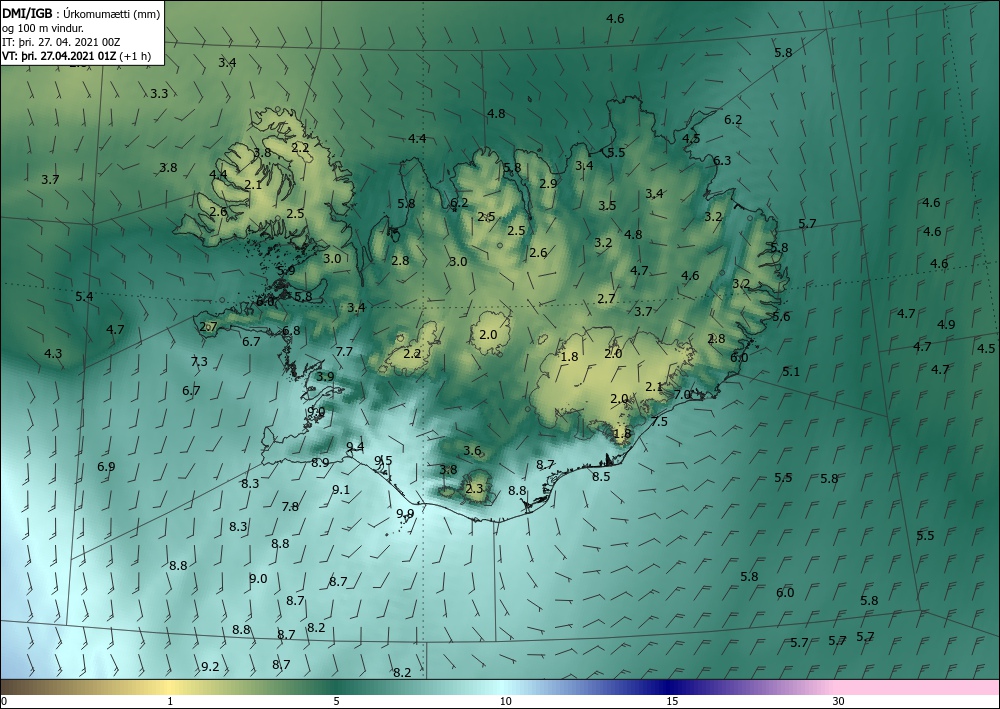Click the highest value 9.9

[405, 513]
